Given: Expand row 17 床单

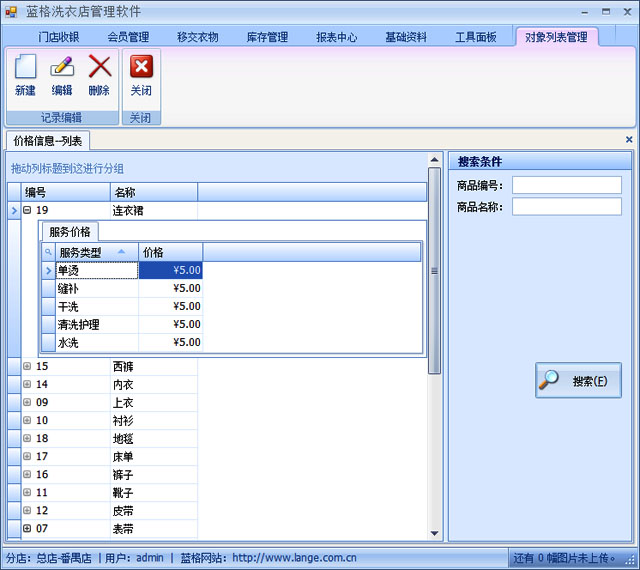Looking at the screenshot, I should click(27, 456).
